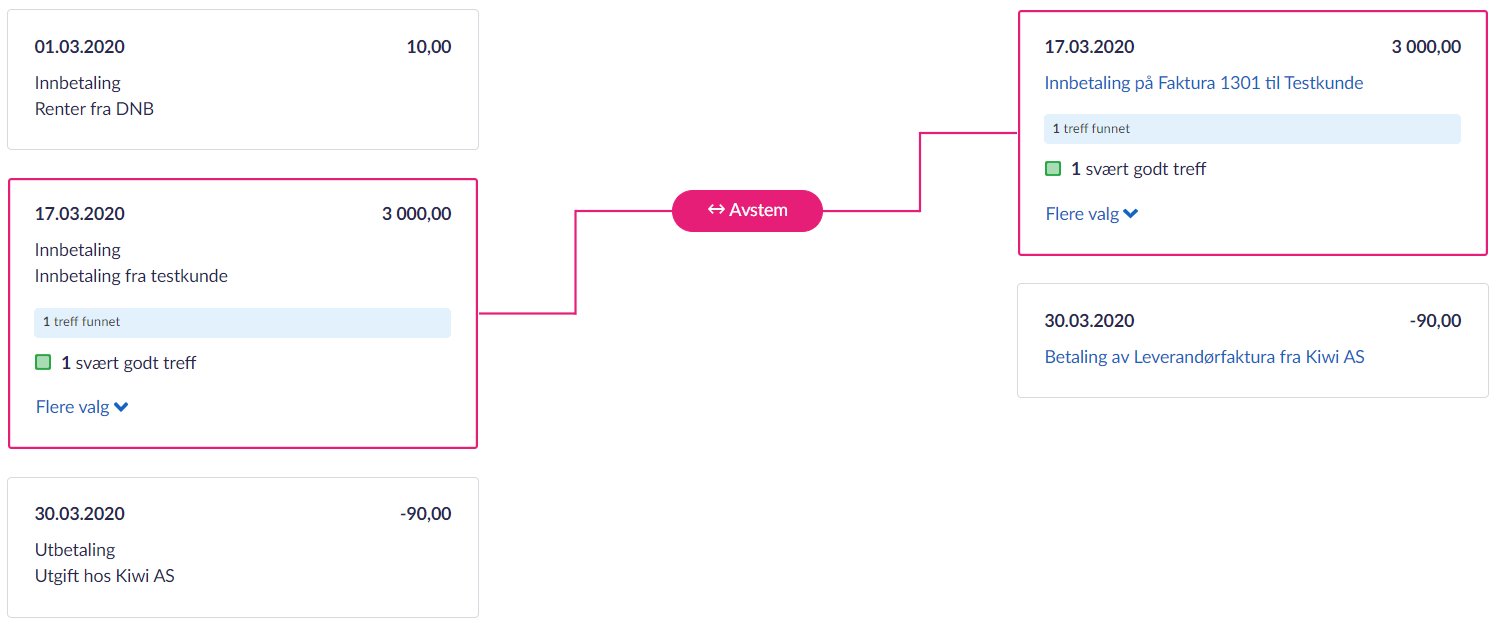Open Betaling av Leverandørfaktura fra Kiwi AS link
This screenshot has height=630, width=1500.
coord(1204,357)
